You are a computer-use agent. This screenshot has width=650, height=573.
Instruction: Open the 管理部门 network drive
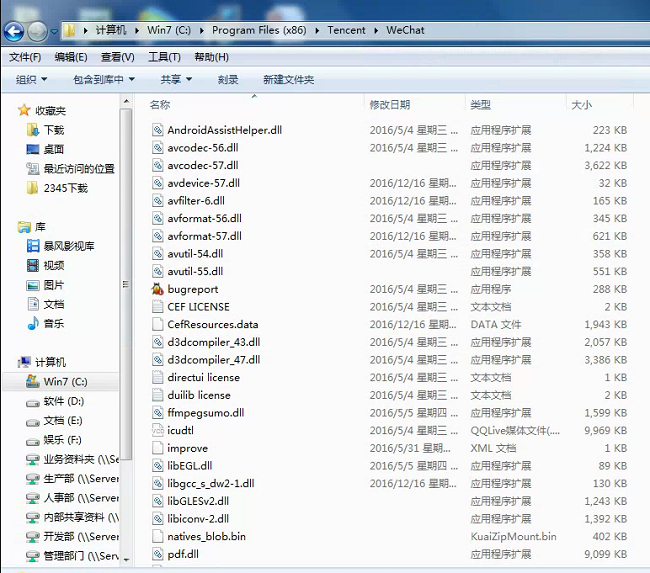coord(81,556)
